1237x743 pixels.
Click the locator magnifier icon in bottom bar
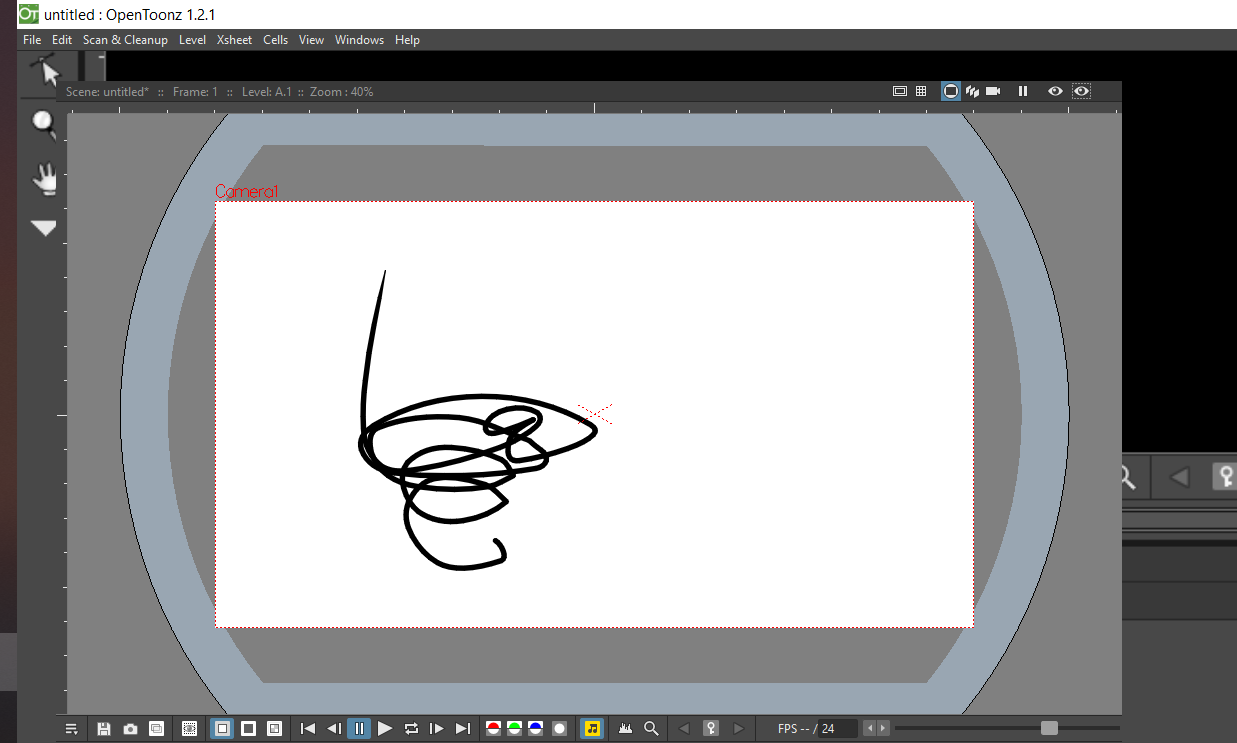(x=652, y=729)
